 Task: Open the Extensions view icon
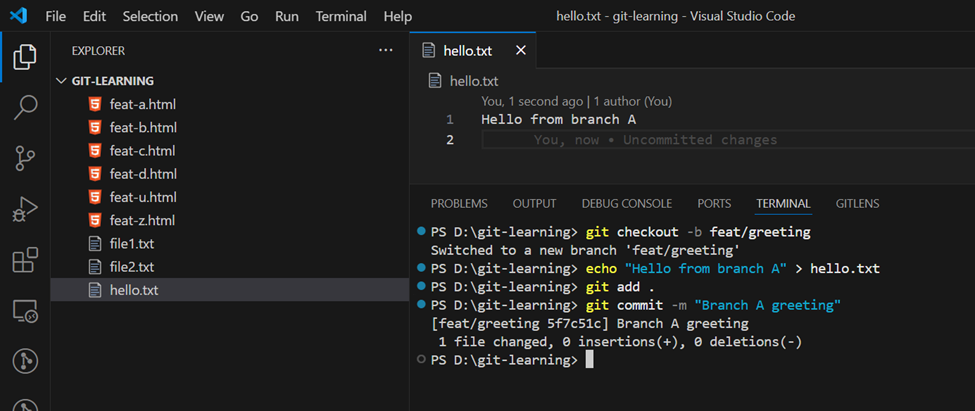tap(25, 260)
